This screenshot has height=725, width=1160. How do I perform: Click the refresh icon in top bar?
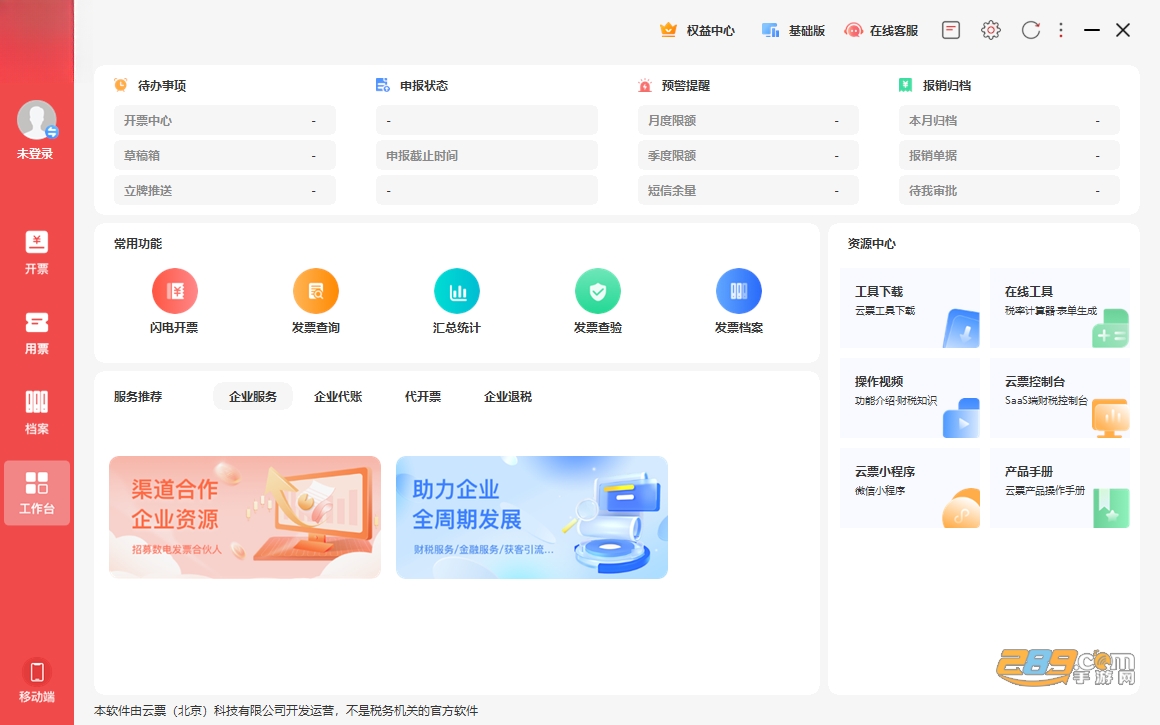click(x=1031, y=30)
